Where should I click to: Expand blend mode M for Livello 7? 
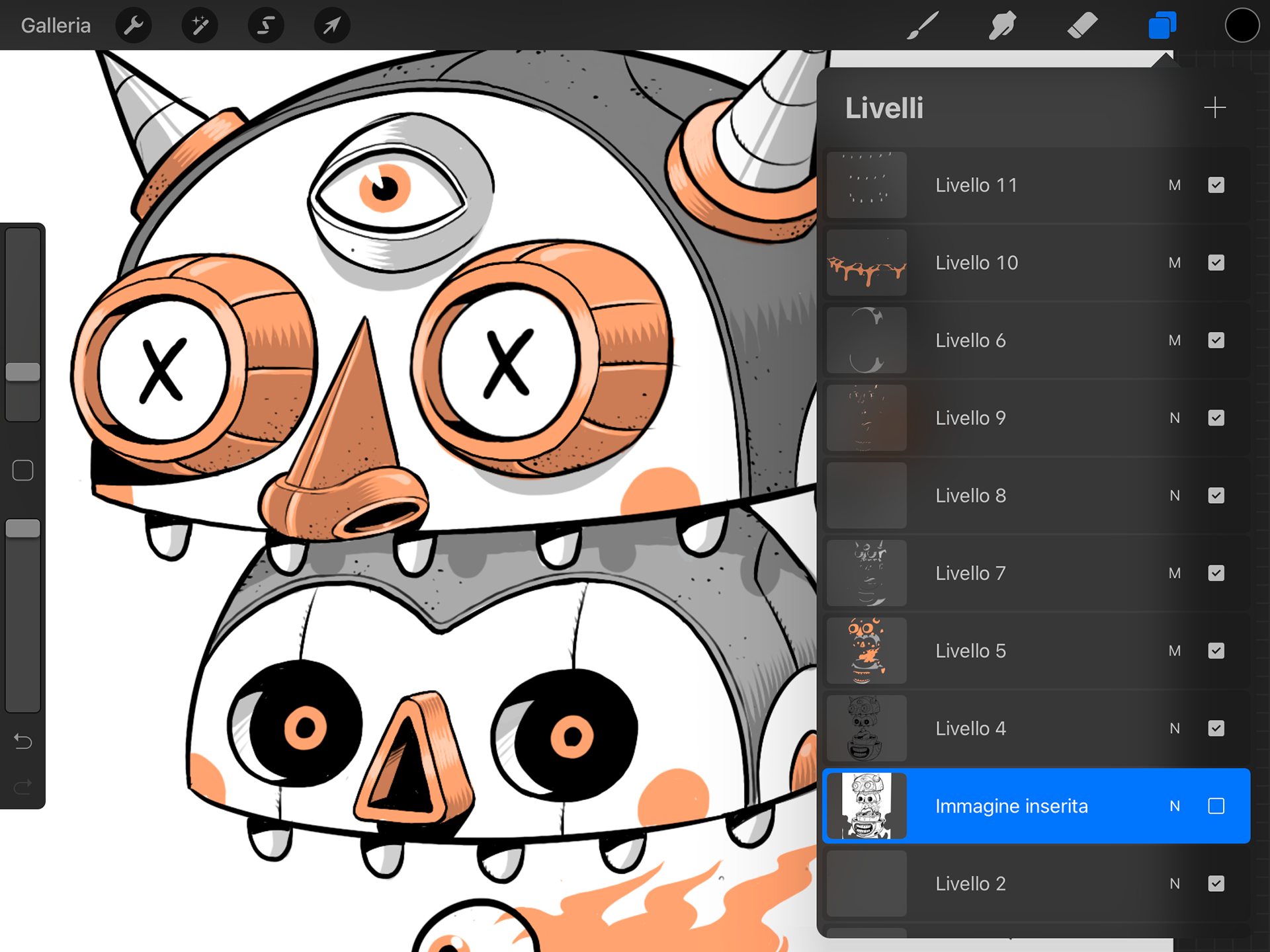pos(1174,573)
